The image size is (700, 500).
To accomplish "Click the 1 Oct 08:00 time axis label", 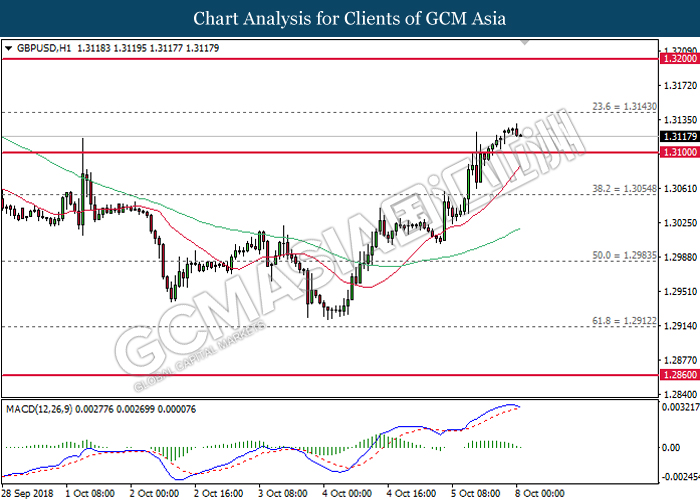I will 90,493.
